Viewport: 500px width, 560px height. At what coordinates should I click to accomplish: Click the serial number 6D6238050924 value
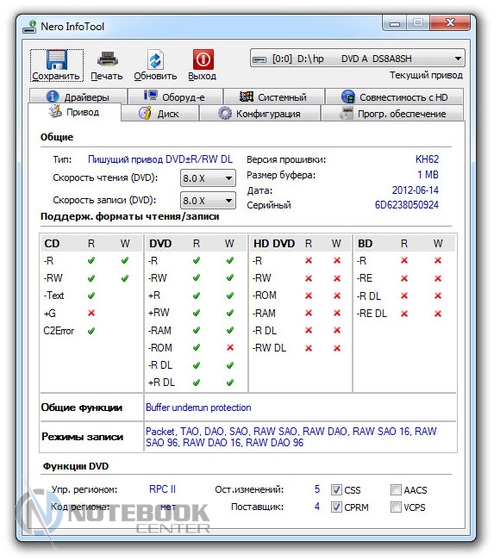coord(406,205)
